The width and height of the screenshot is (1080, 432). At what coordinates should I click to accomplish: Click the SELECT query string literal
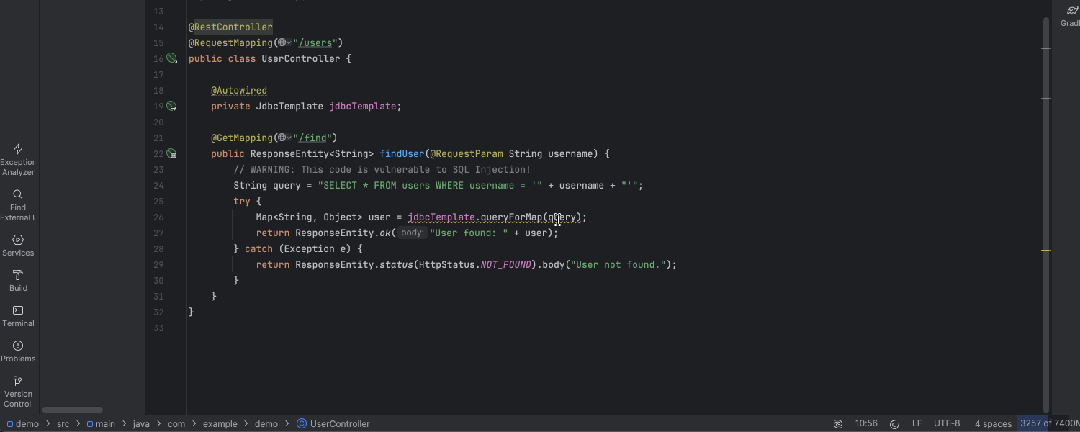tap(430, 185)
